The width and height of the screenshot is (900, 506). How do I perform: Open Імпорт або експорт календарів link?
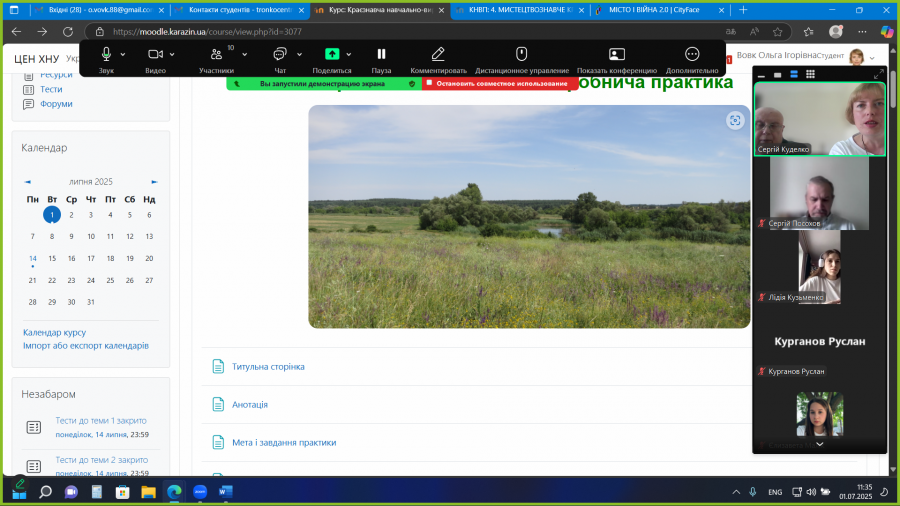pos(86,345)
